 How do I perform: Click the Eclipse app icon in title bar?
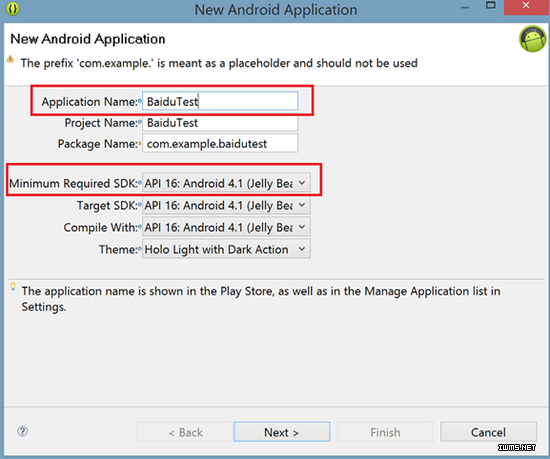pos(13,9)
